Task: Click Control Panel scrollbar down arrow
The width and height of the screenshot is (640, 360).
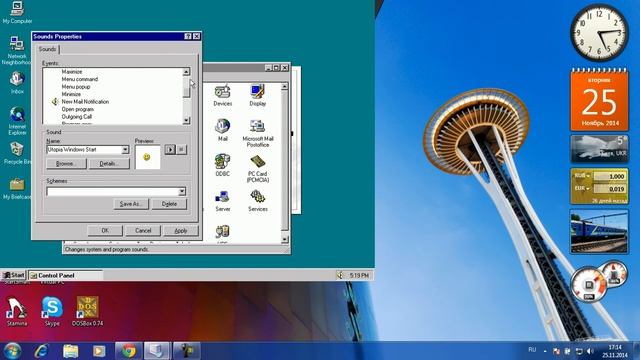Action: click(x=284, y=239)
